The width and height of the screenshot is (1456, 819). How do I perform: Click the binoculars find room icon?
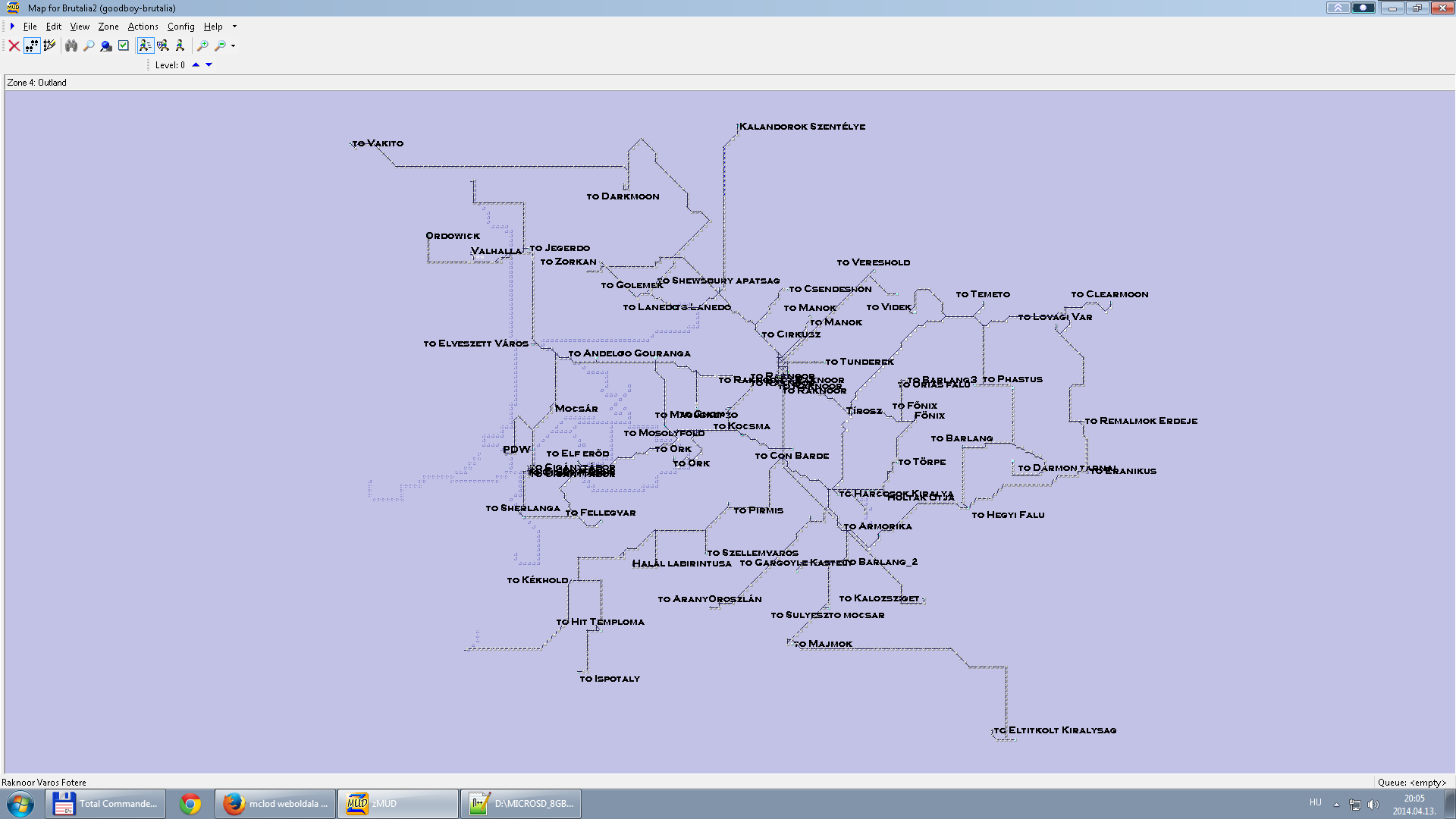click(x=71, y=45)
